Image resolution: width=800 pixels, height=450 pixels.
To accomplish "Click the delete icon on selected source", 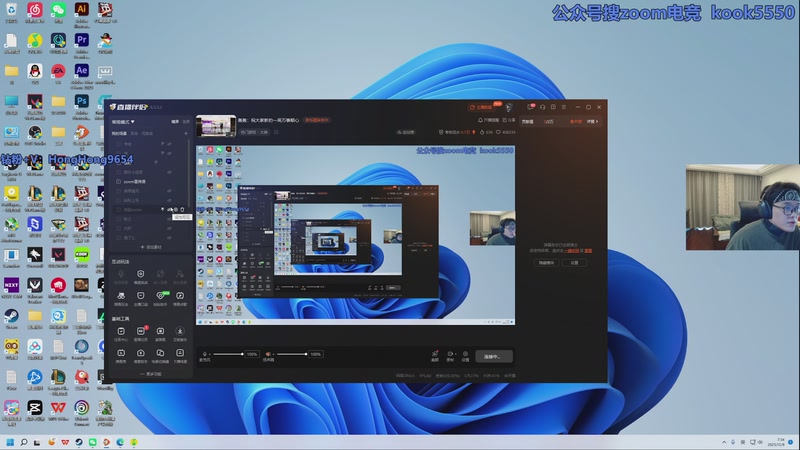I will 182,209.
